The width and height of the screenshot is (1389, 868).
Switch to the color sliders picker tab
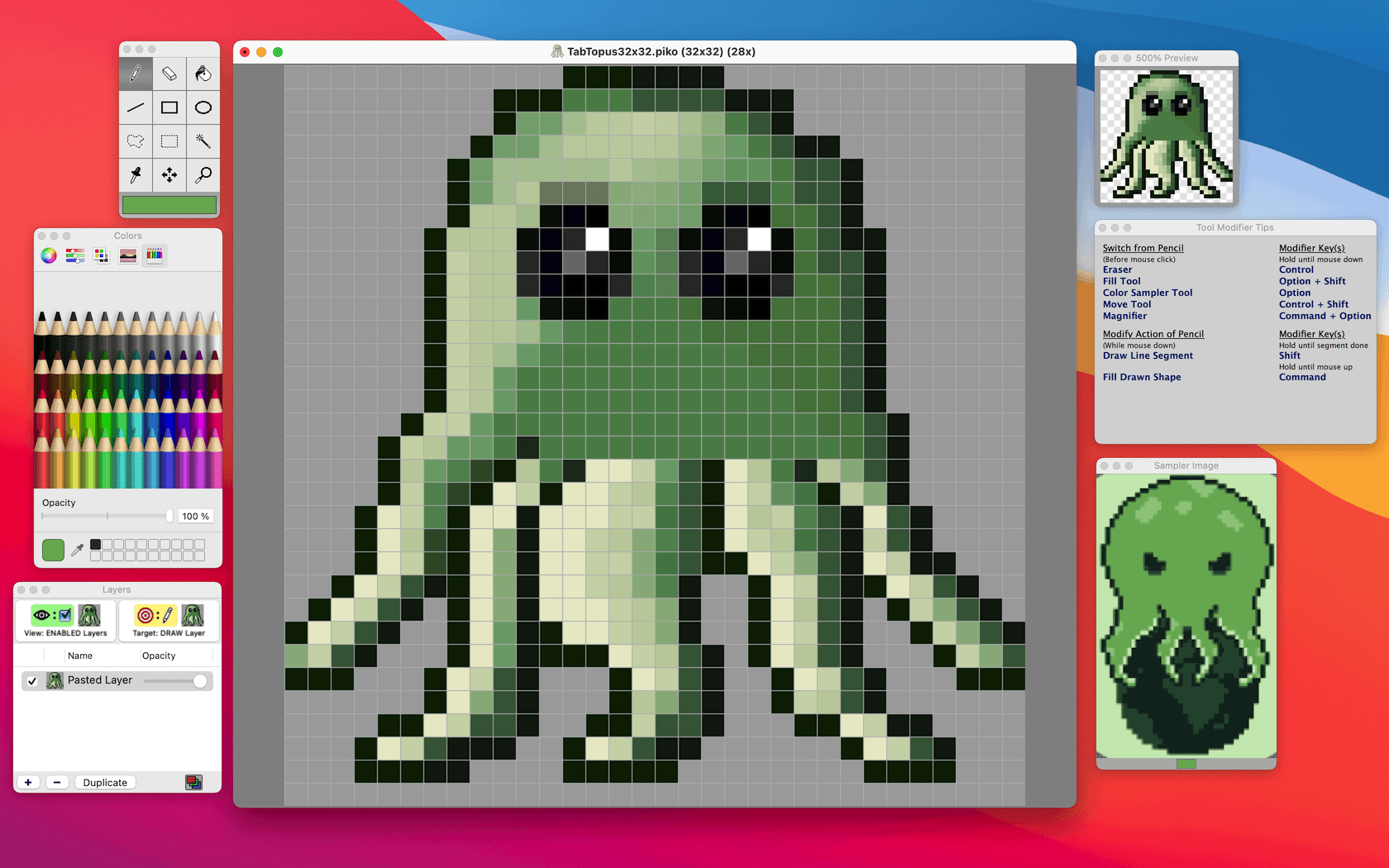point(75,255)
